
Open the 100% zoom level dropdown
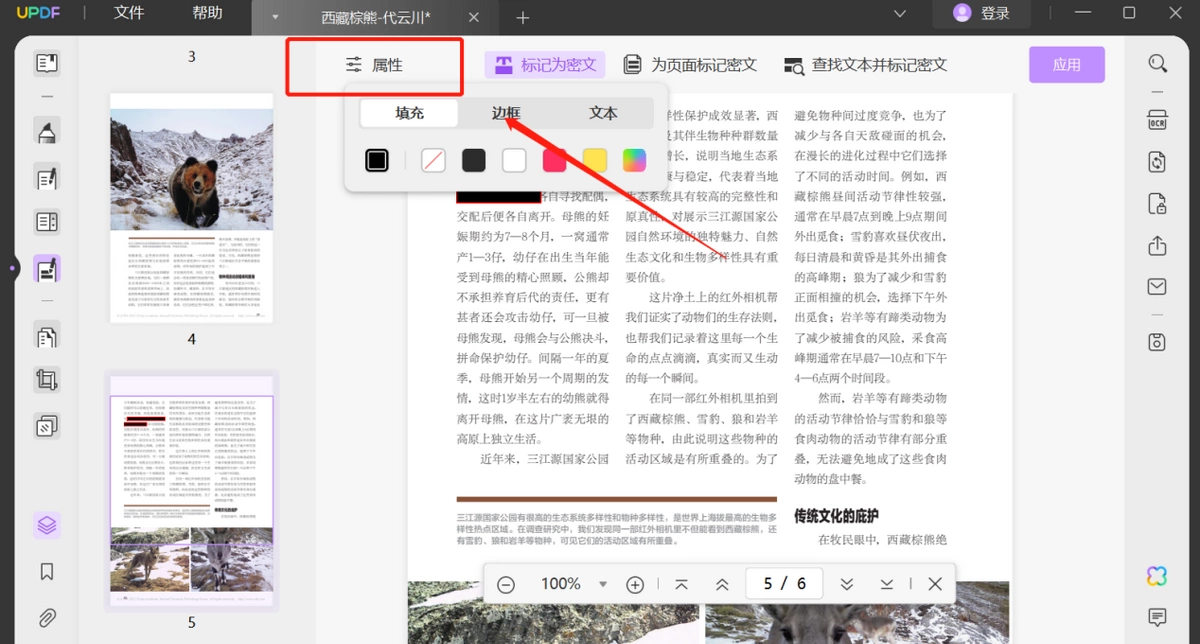coord(603,584)
